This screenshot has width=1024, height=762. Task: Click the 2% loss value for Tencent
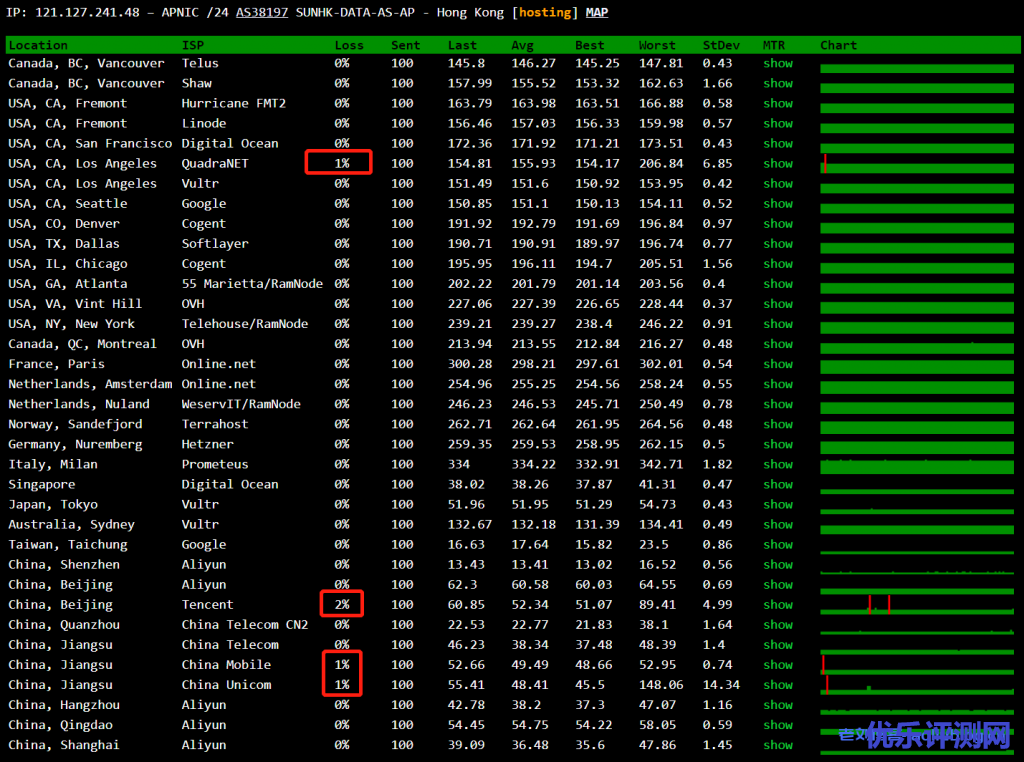(342, 604)
